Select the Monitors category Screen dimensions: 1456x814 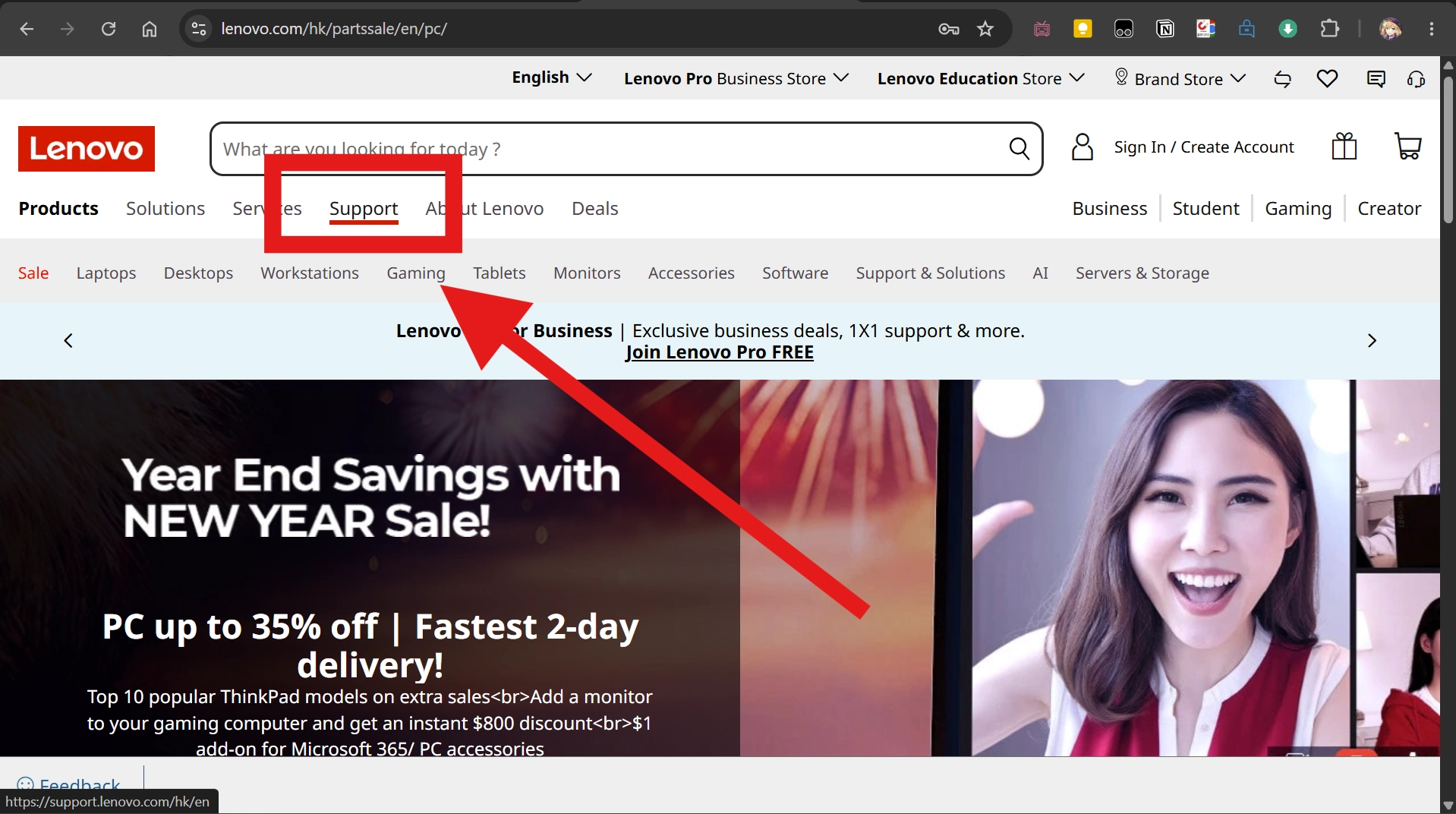coord(587,273)
